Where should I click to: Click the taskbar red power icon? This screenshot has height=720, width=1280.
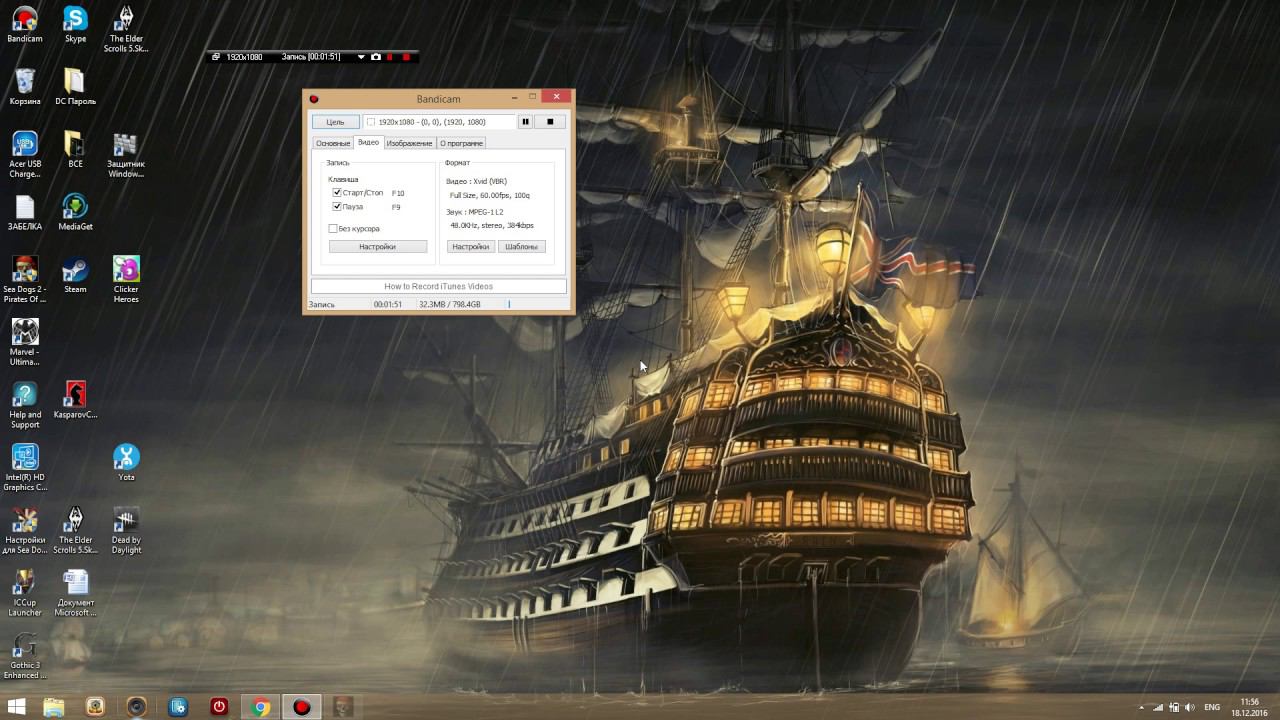point(219,707)
